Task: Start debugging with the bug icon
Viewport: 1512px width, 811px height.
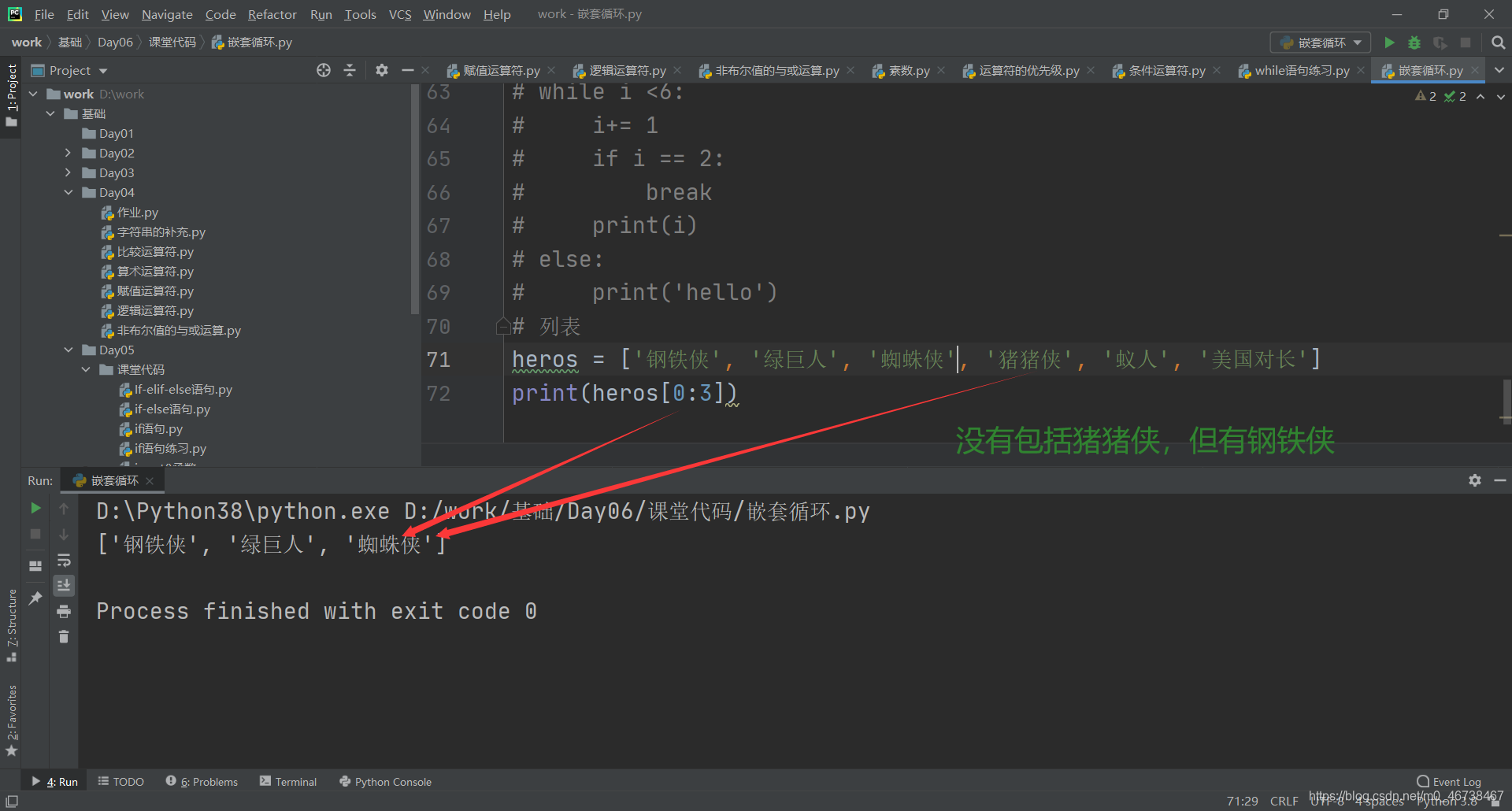Action: tap(1414, 43)
